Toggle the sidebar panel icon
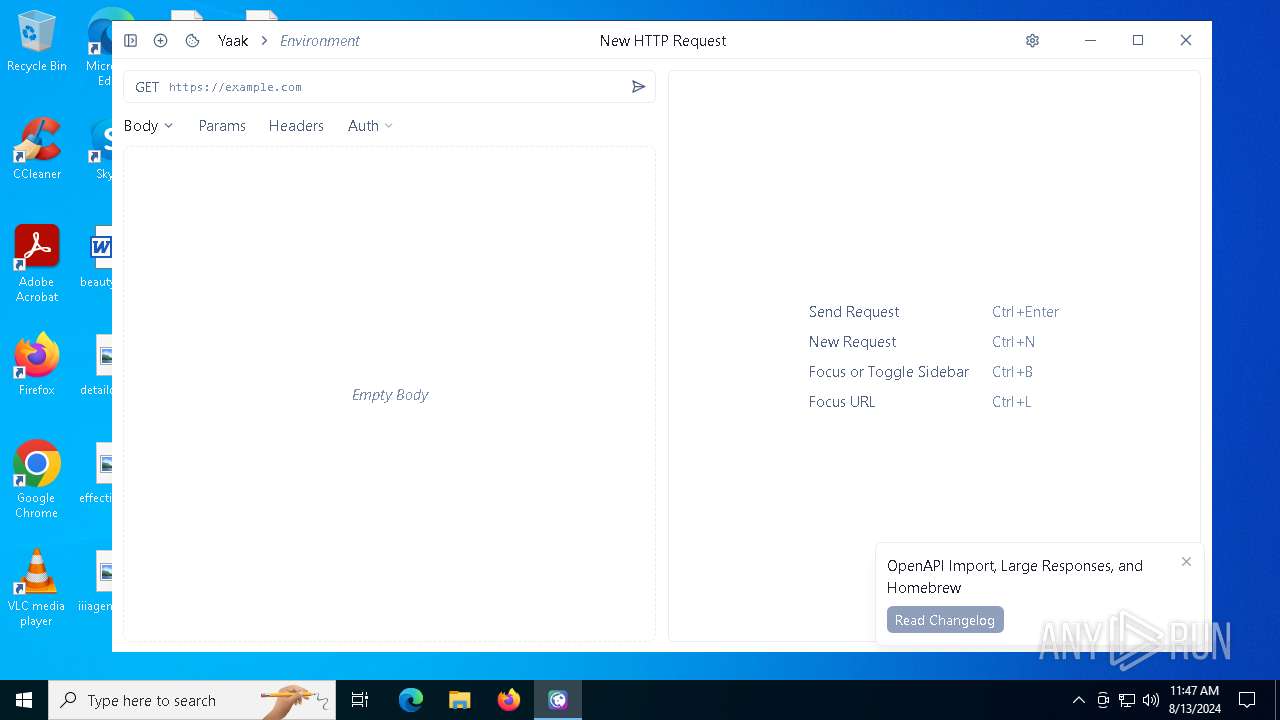The image size is (1280, 720). click(131, 41)
